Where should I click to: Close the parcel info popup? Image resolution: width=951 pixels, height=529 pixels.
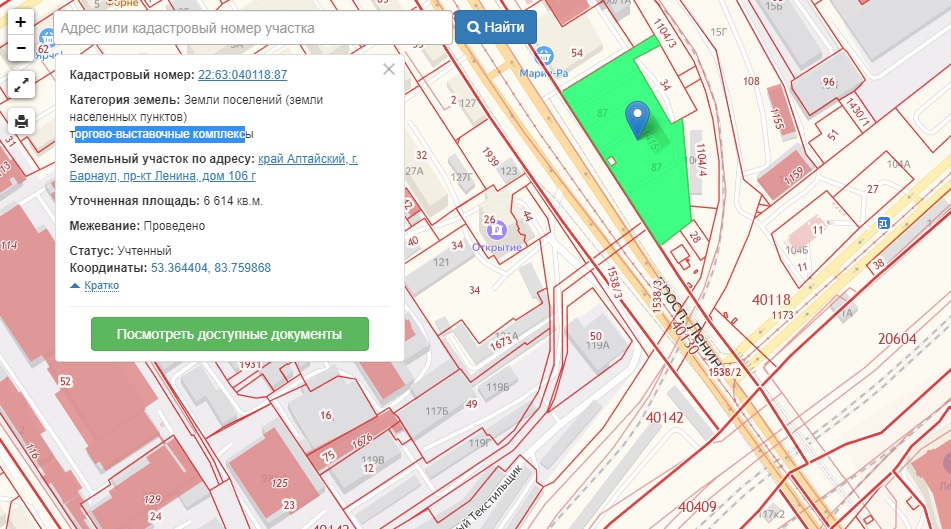point(389,69)
